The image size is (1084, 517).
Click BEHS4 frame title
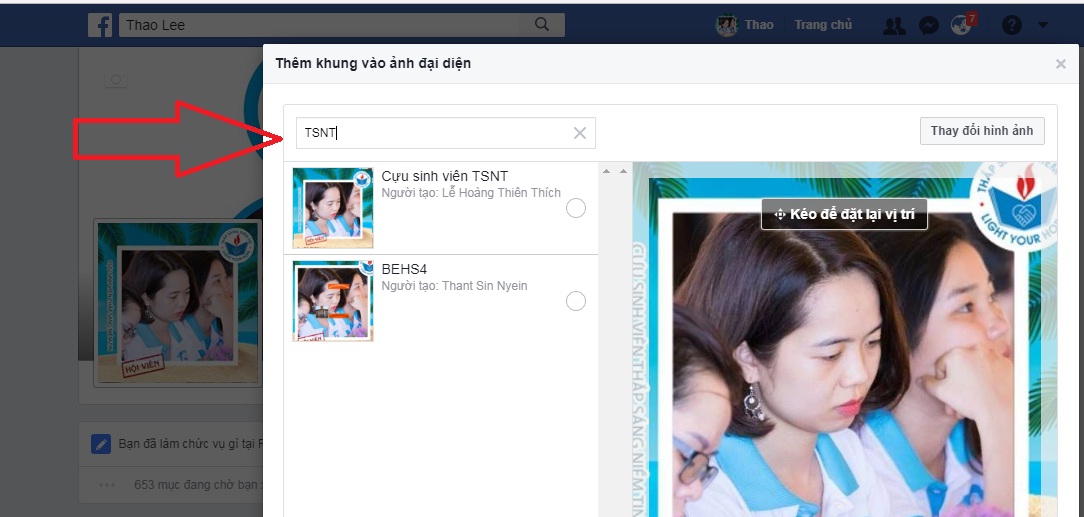click(x=404, y=270)
